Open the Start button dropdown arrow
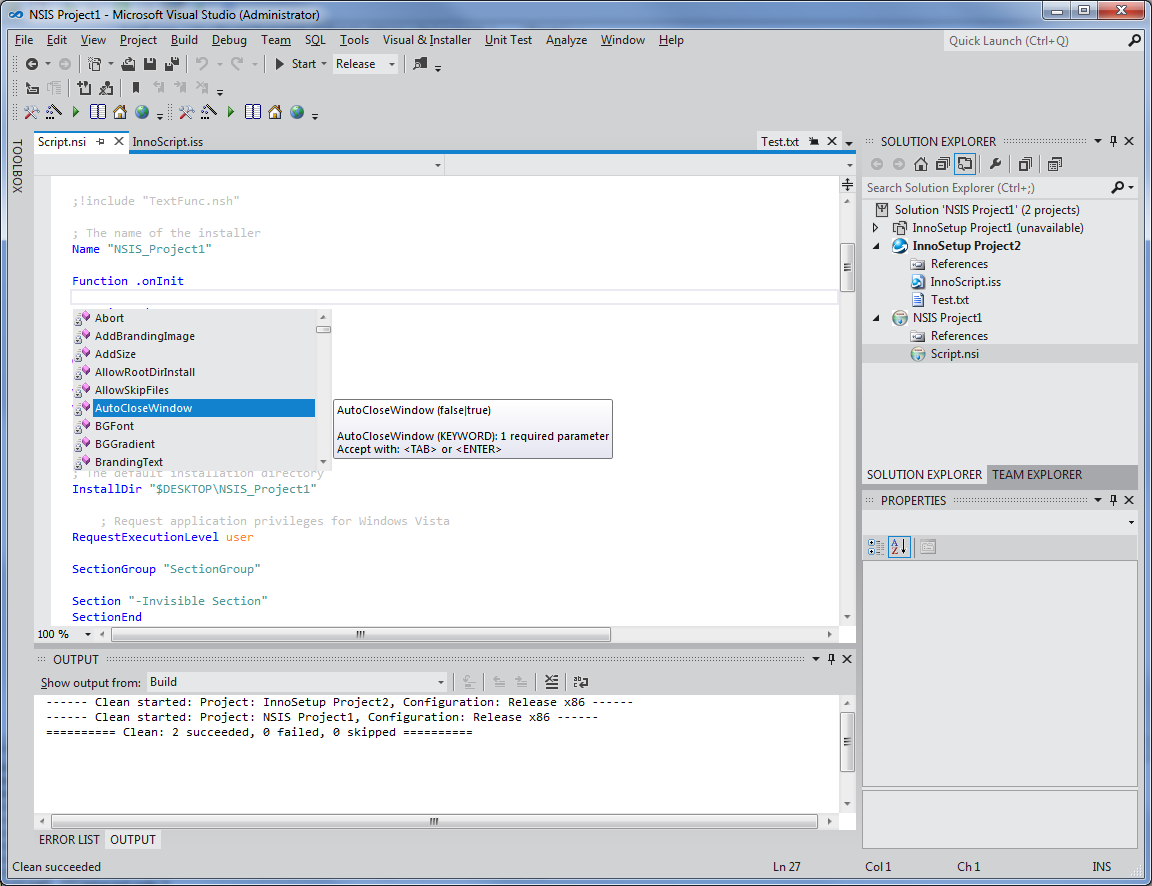Screen dimensions: 1152x886 point(324,65)
